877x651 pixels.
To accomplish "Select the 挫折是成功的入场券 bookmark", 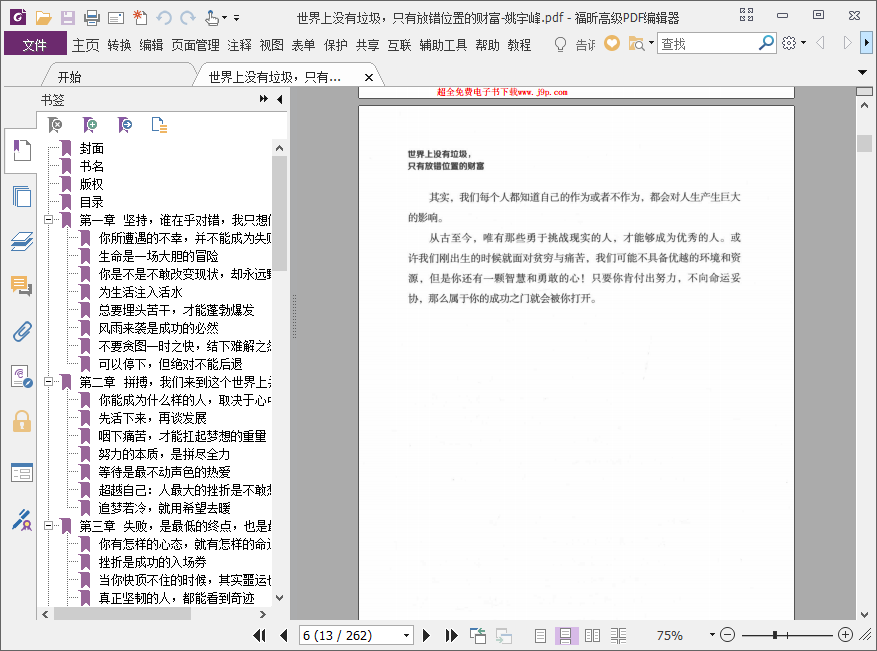I will [153, 562].
